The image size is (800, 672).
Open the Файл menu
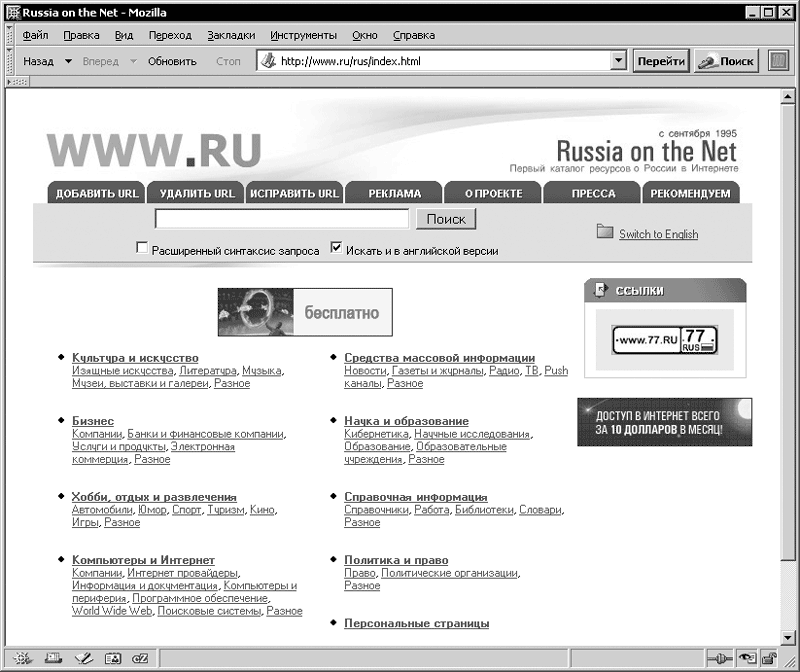(35, 35)
